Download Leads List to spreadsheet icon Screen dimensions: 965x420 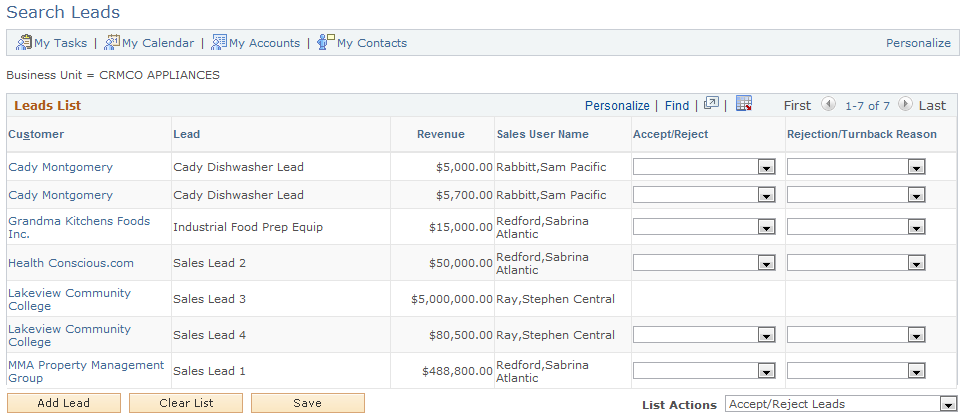click(x=743, y=104)
